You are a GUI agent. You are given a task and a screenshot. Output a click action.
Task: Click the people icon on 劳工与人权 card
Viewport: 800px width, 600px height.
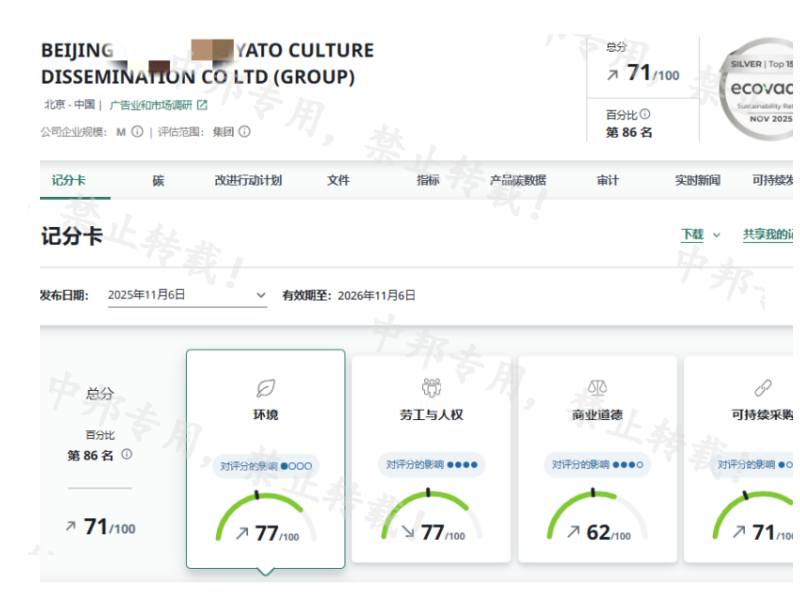click(431, 388)
